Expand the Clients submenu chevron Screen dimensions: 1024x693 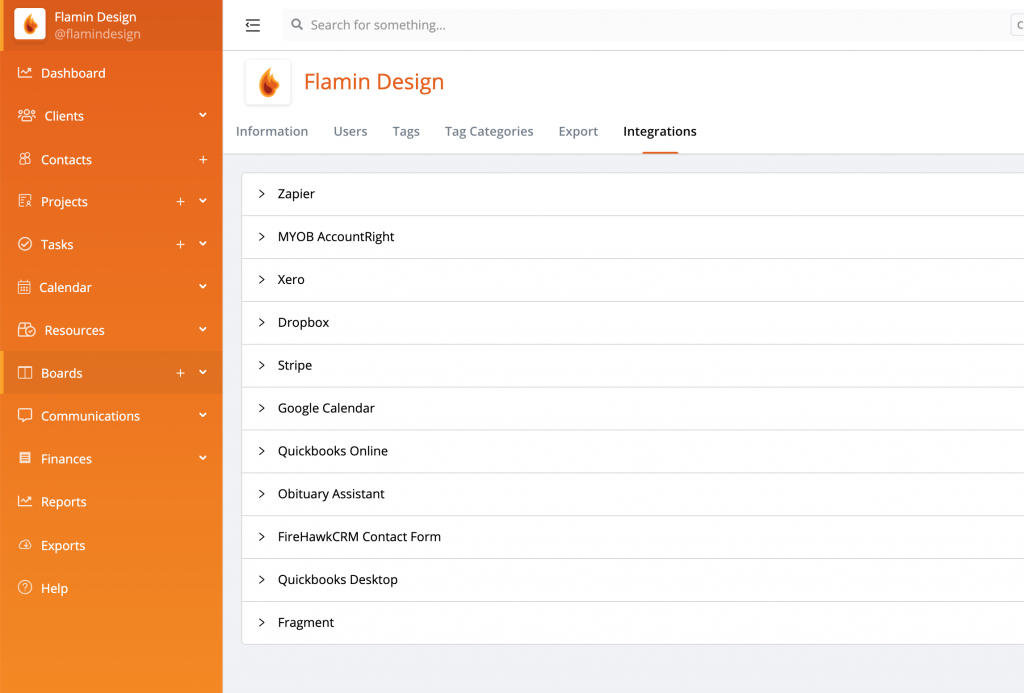(203, 116)
